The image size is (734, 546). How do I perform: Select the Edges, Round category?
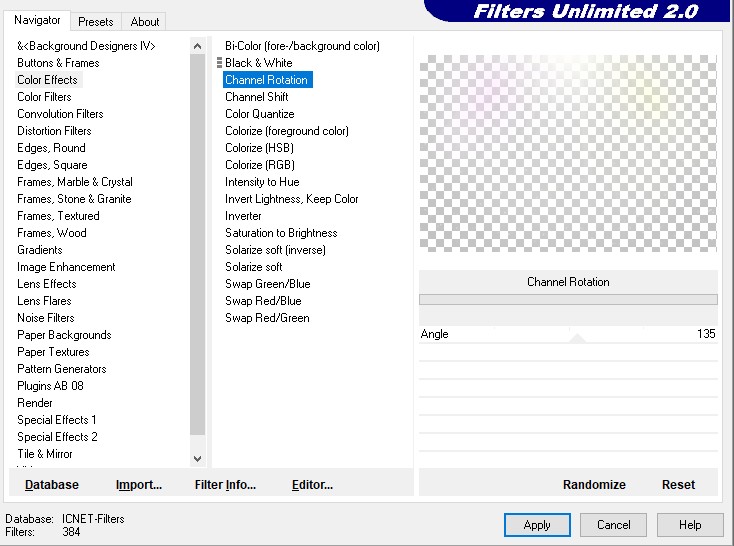[51, 148]
